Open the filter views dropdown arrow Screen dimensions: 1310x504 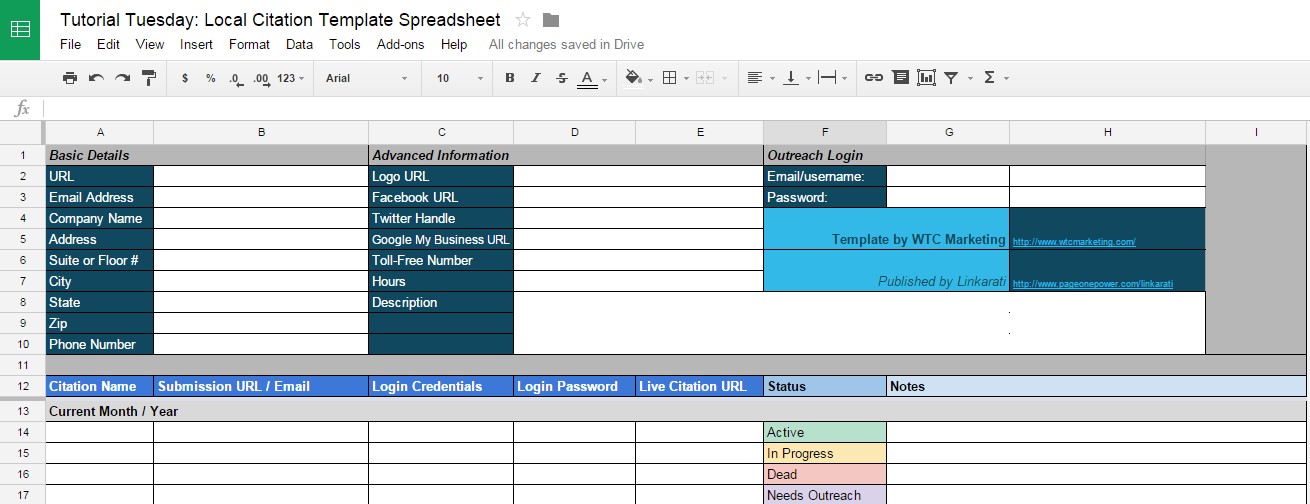970,78
